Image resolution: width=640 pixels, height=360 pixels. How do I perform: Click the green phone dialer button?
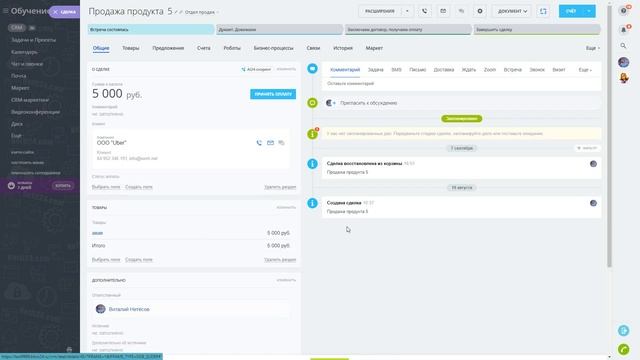623,349
